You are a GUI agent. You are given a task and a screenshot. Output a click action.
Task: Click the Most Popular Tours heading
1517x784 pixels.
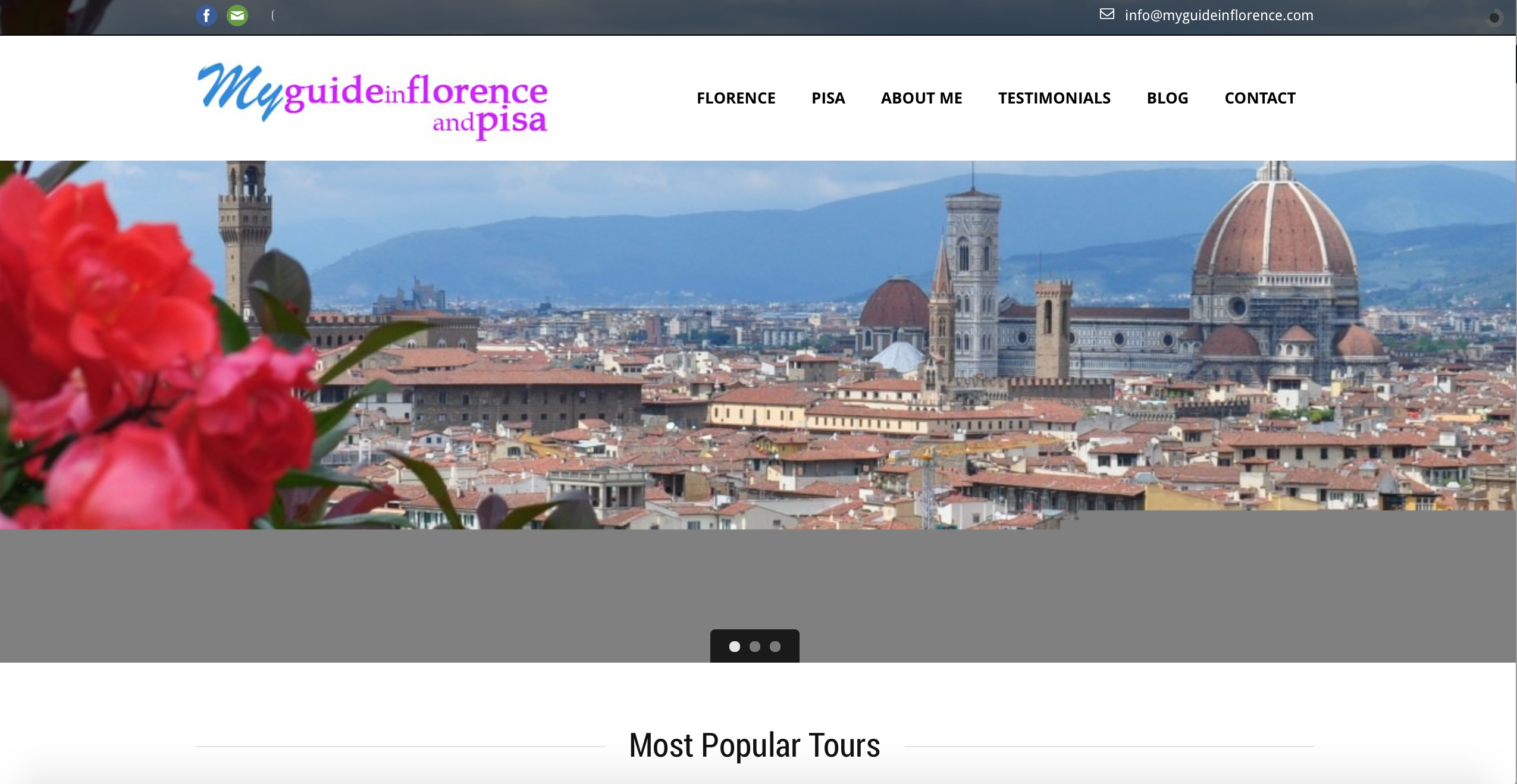(x=754, y=745)
